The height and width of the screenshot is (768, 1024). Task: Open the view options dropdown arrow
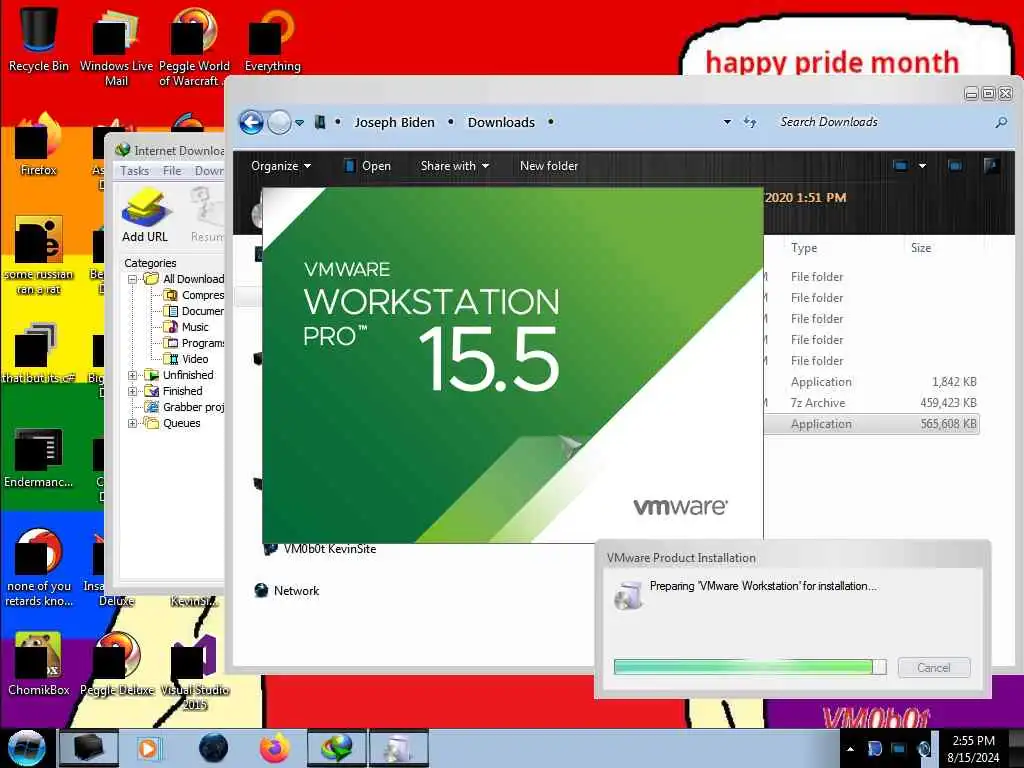click(x=922, y=166)
